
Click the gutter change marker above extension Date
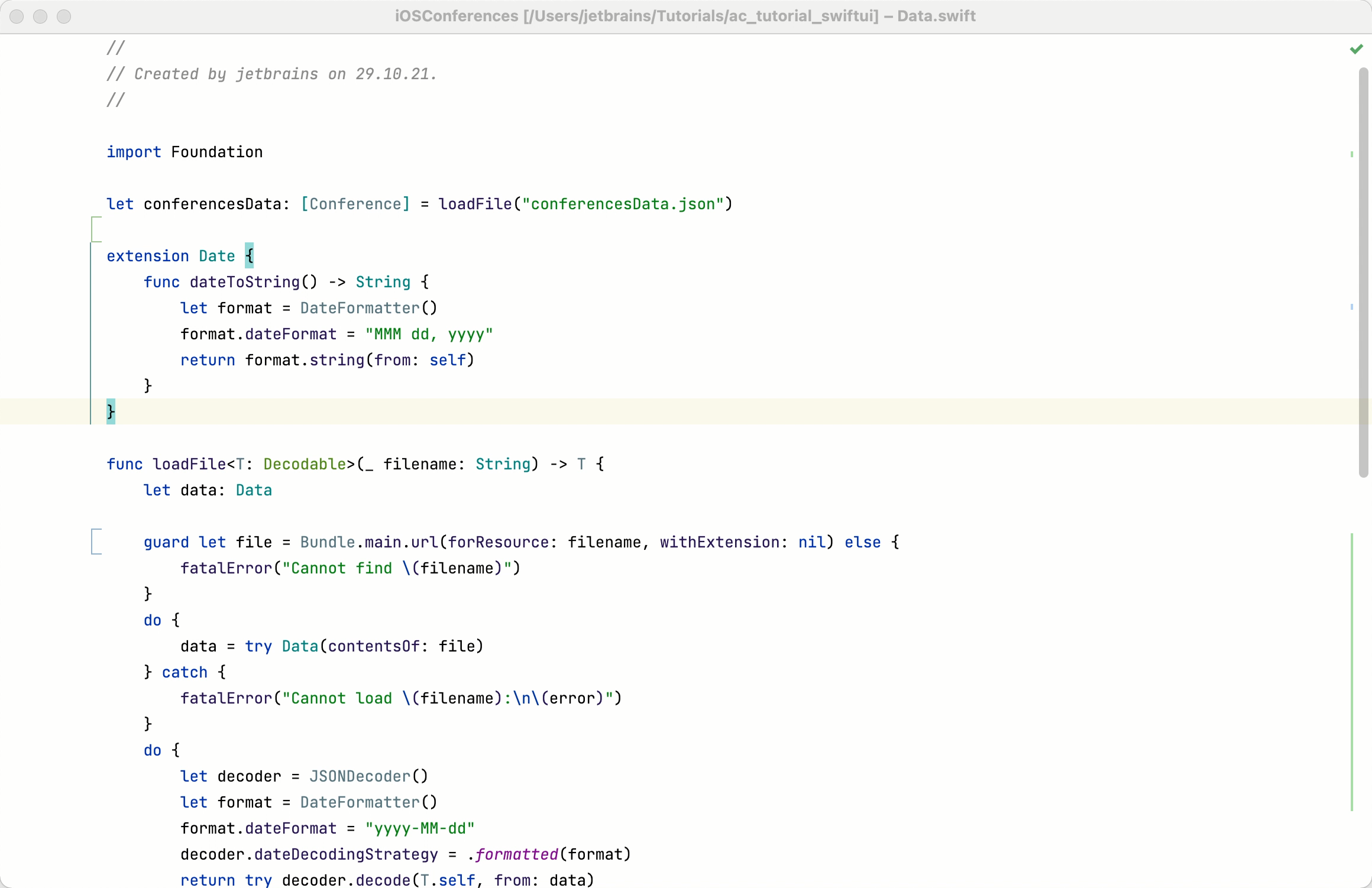(96, 229)
